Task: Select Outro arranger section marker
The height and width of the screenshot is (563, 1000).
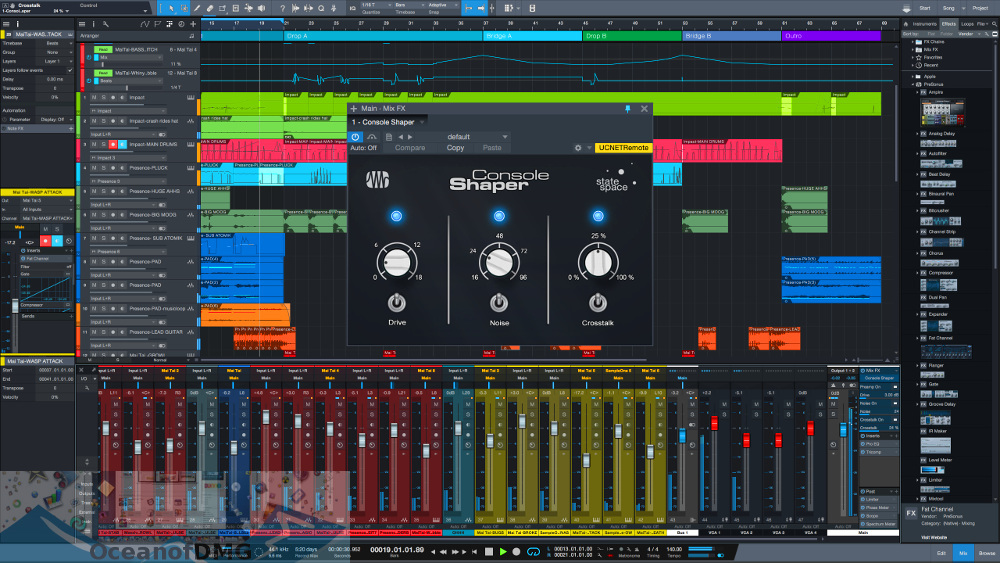Action: click(831, 36)
